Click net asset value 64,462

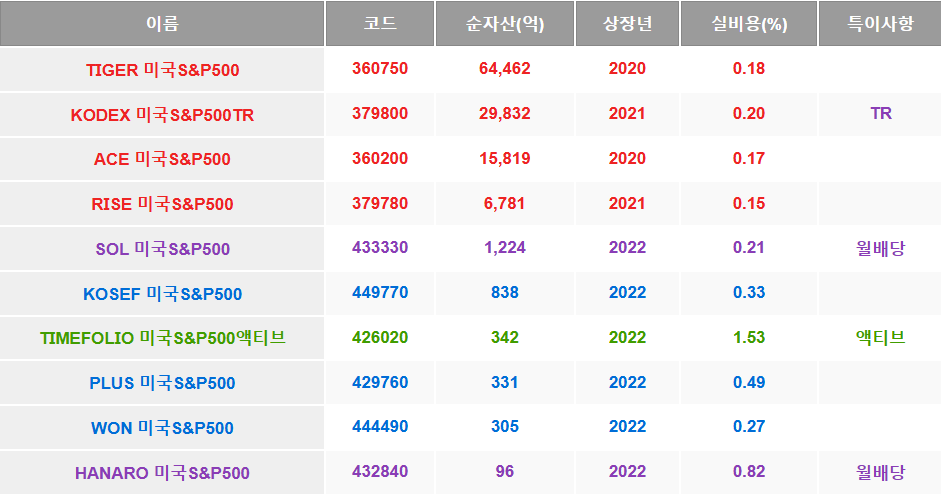505,68
